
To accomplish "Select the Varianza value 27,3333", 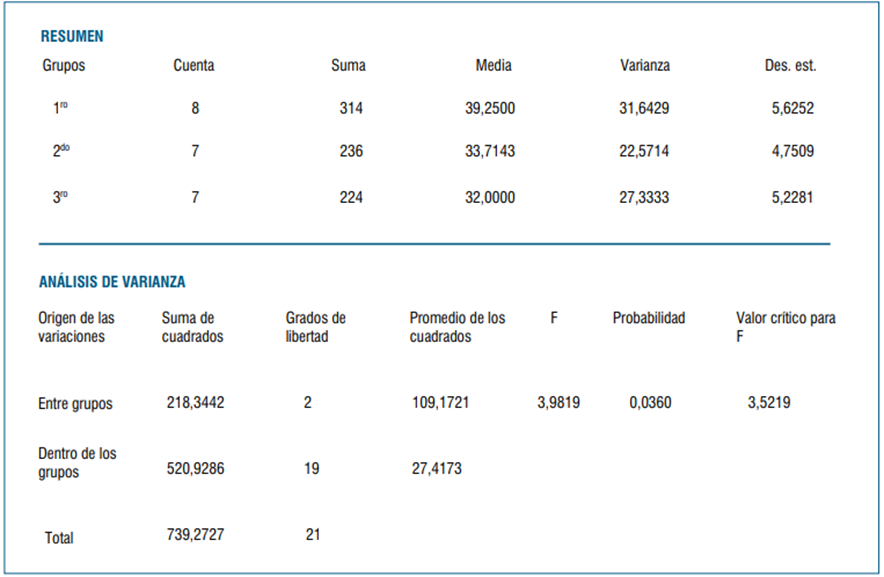I will [x=644, y=197].
